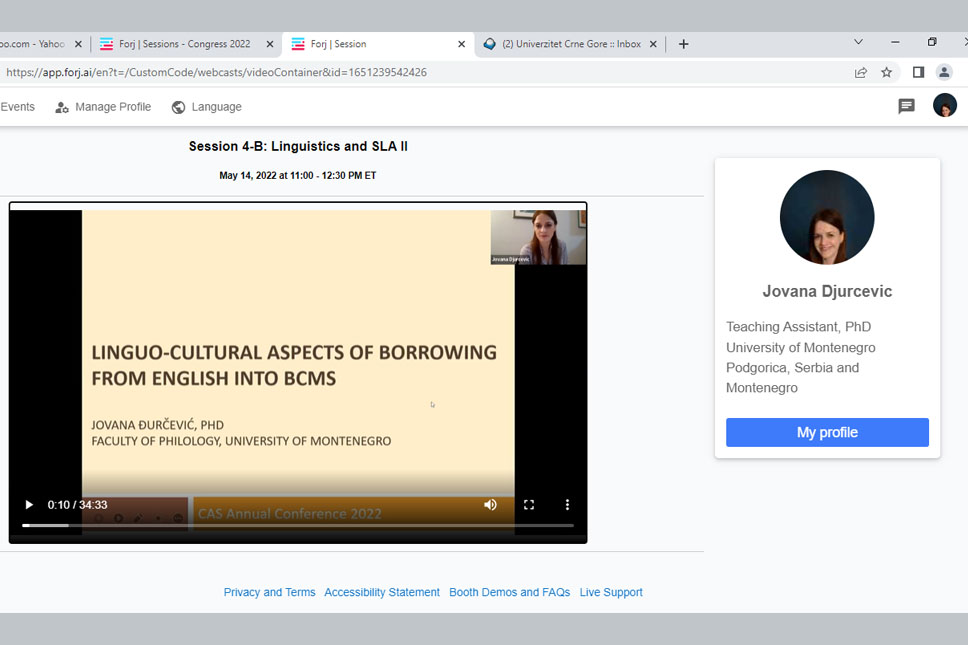Open Booth Demos and FAQs link
The height and width of the screenshot is (645, 968).
pos(509,592)
